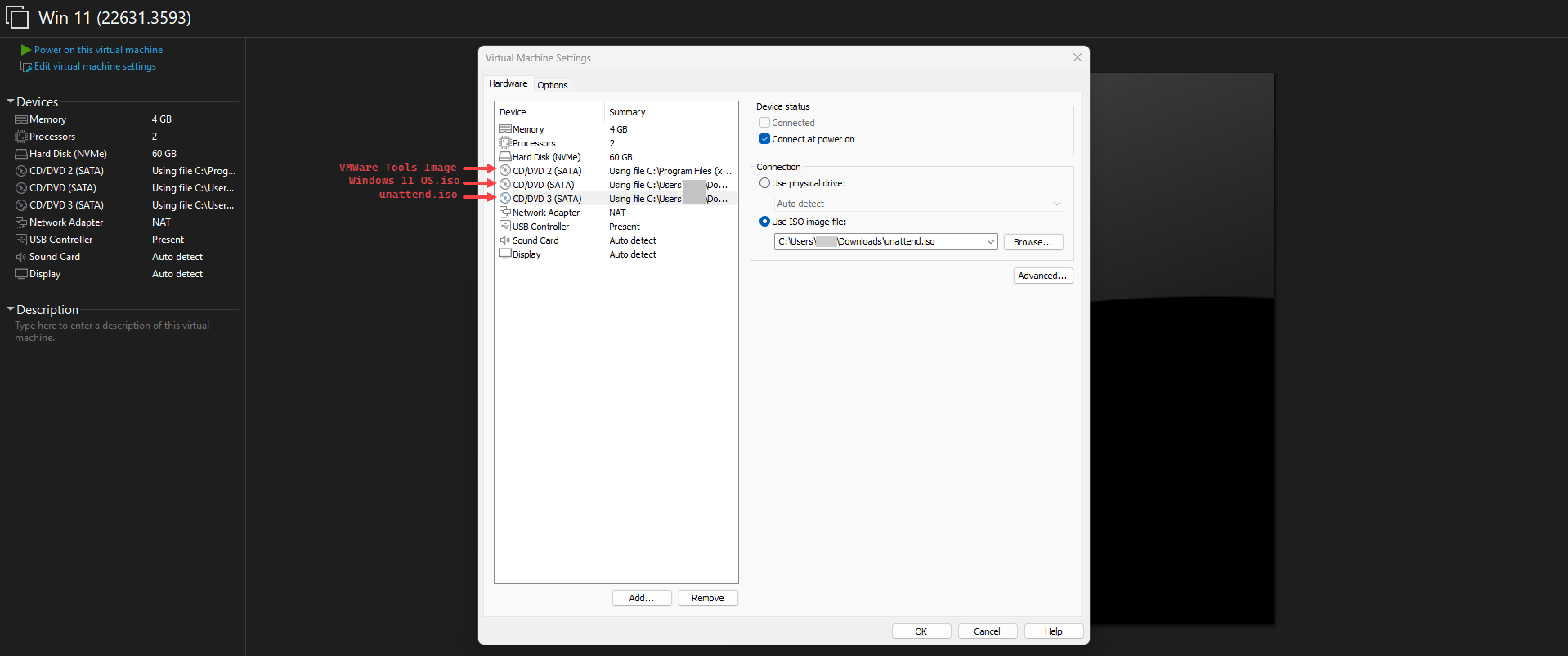The image size is (1568, 656).
Task: Click the Sound Card icon in the sidebar
Action: coord(21,257)
